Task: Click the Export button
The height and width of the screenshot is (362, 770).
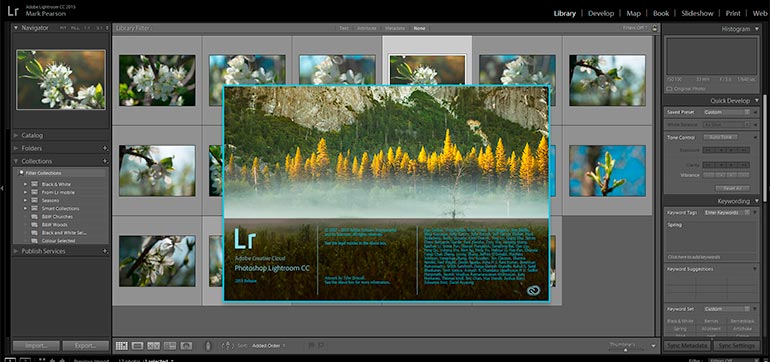Action: click(x=85, y=346)
